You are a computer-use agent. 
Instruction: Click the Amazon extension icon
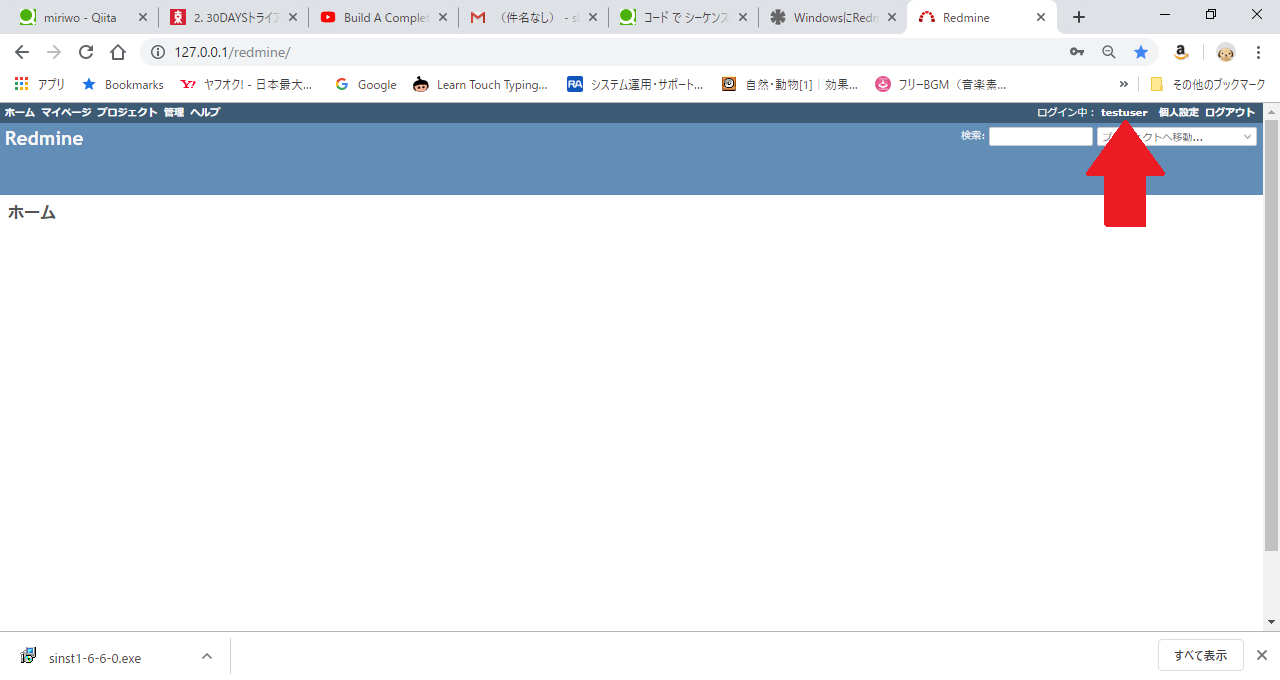(1181, 51)
